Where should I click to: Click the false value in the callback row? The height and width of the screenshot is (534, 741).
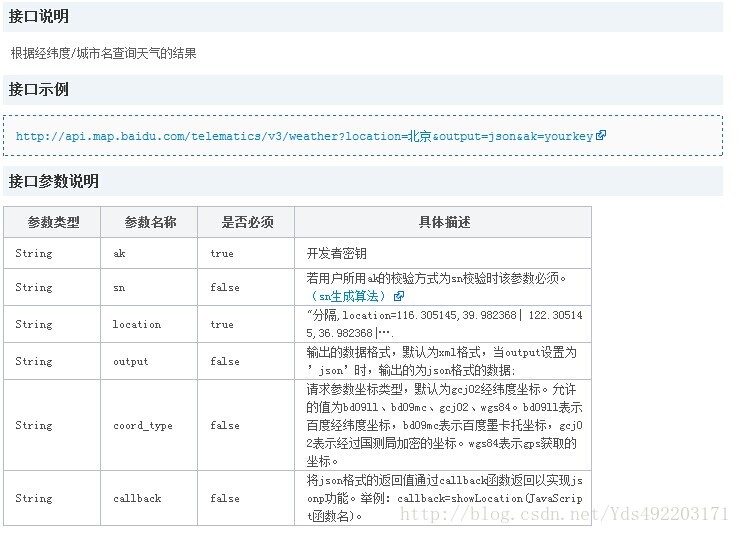225,498
